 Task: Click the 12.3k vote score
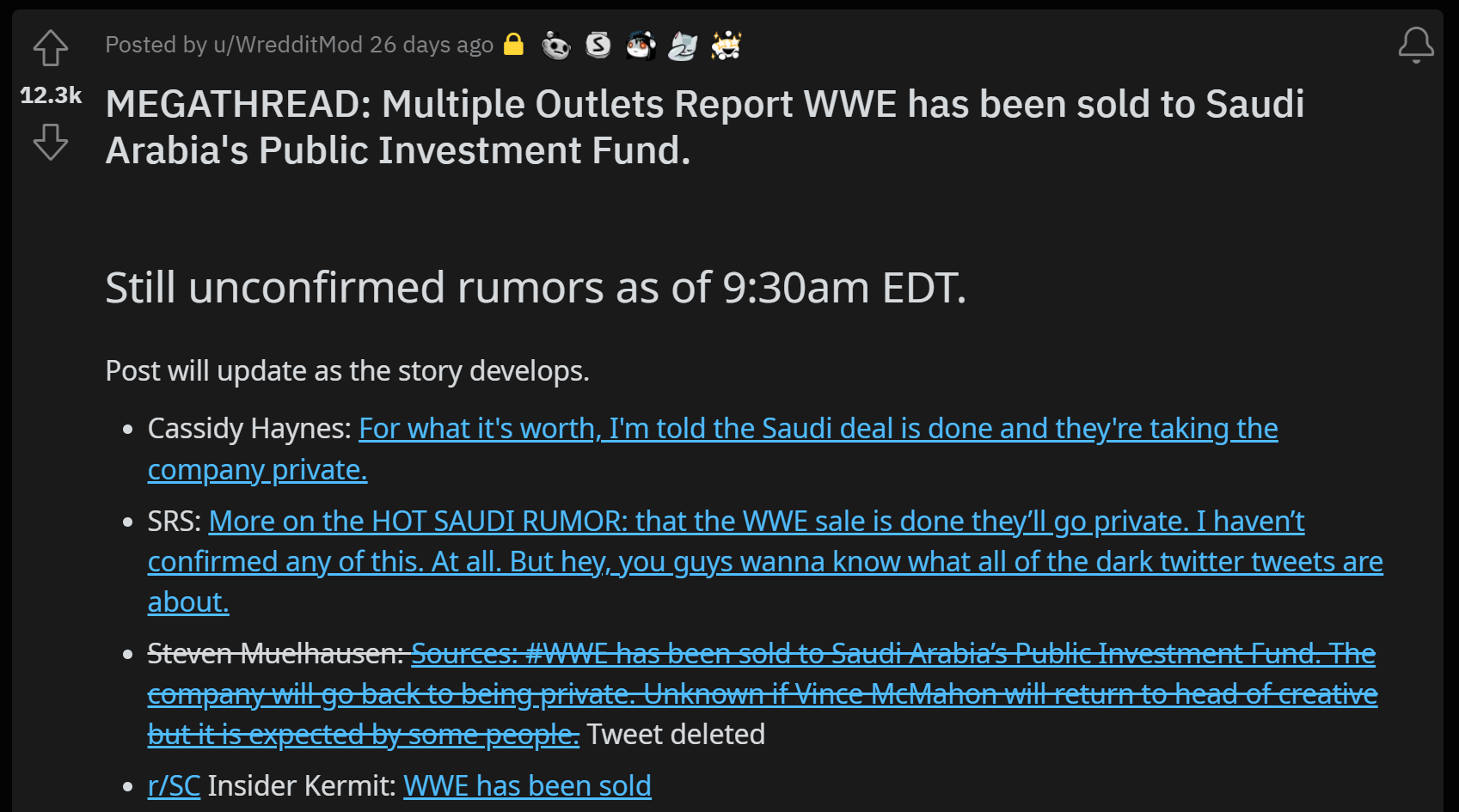point(51,95)
